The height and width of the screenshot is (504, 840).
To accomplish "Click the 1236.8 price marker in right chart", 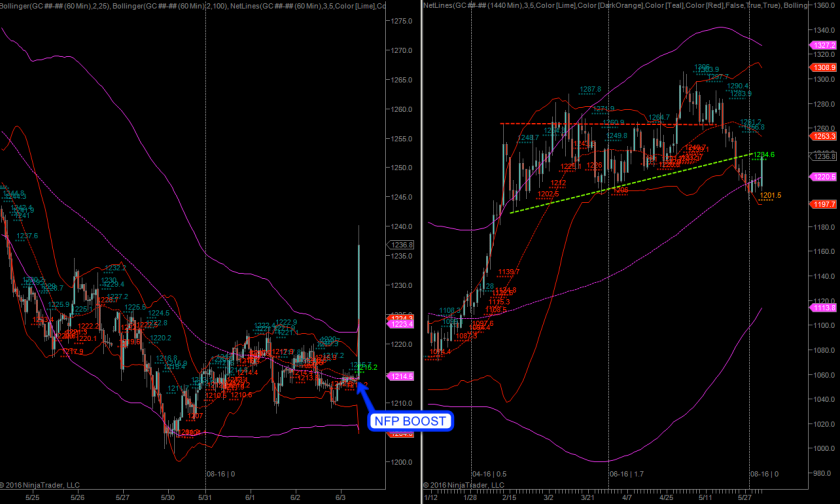I will coord(823,156).
